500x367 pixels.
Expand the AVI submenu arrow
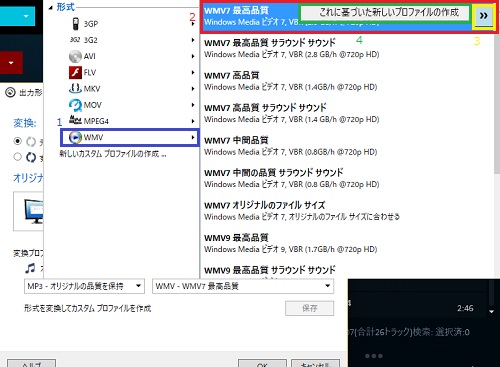click(x=193, y=56)
